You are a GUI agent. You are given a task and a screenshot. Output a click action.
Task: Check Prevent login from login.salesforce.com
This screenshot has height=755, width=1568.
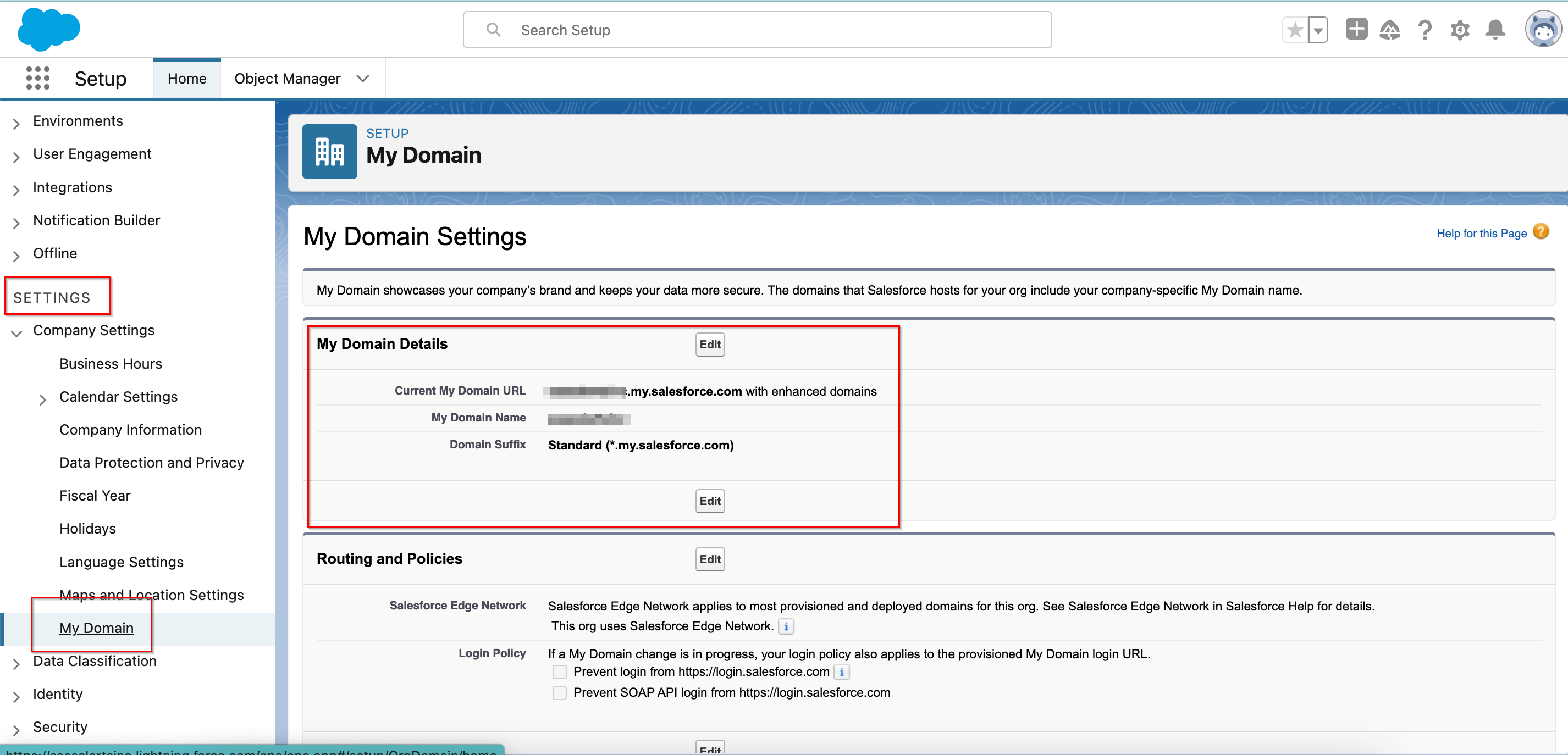click(559, 671)
